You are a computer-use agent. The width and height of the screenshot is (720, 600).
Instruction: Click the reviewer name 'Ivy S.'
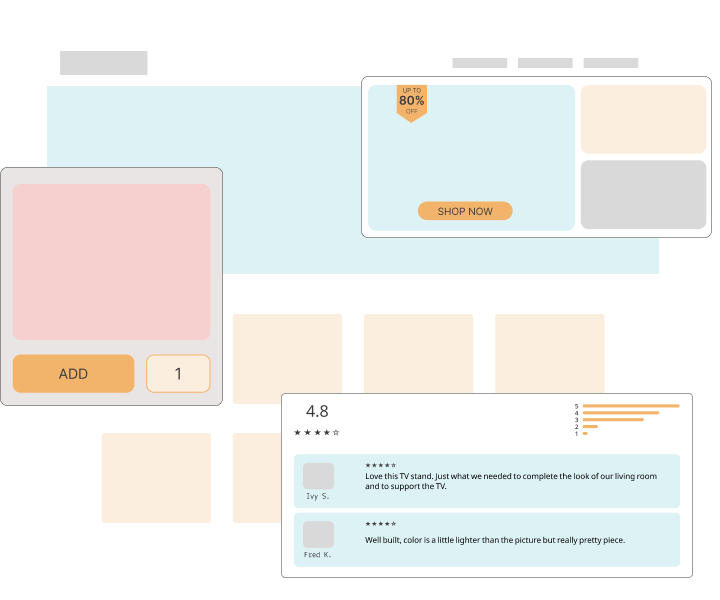click(318, 496)
